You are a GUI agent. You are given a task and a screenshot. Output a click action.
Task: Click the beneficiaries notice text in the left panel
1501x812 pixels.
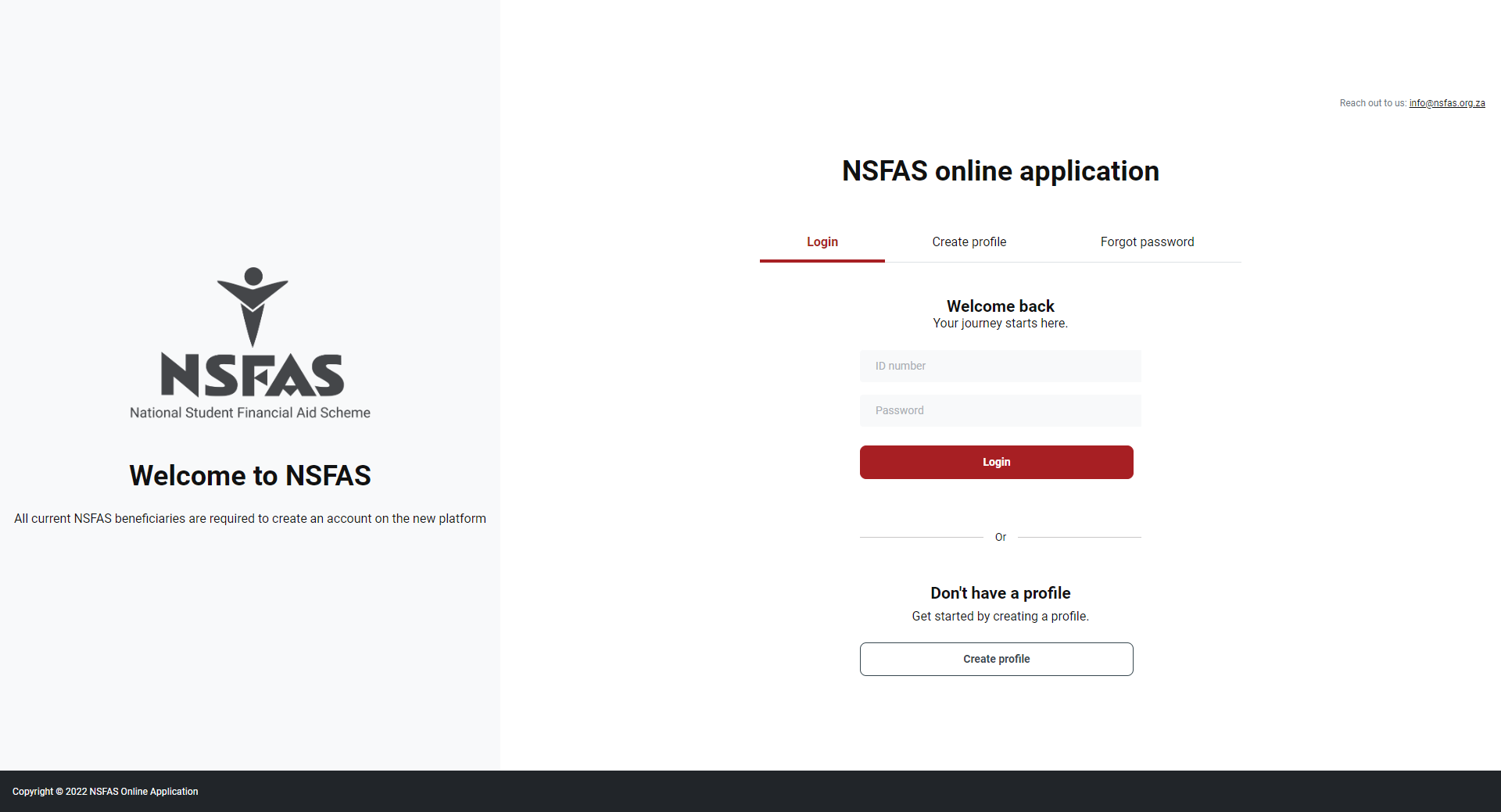pos(249,518)
